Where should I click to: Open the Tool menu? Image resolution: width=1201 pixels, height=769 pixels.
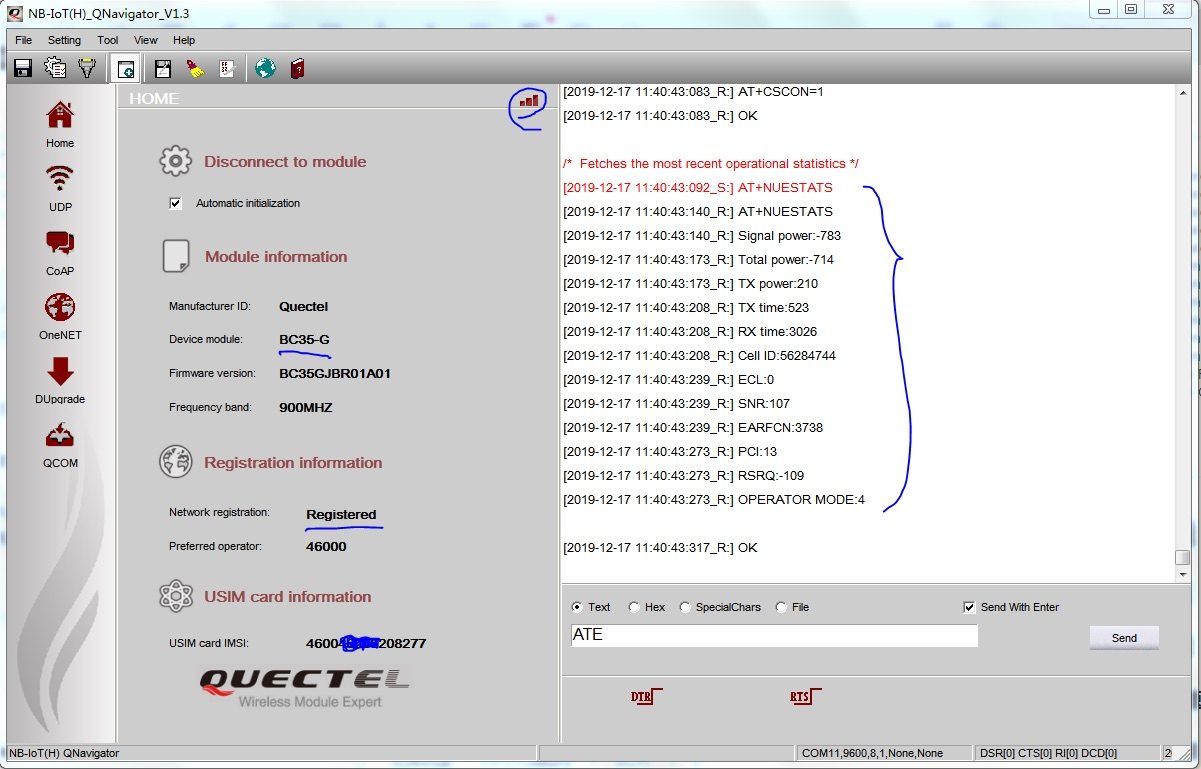pos(108,40)
